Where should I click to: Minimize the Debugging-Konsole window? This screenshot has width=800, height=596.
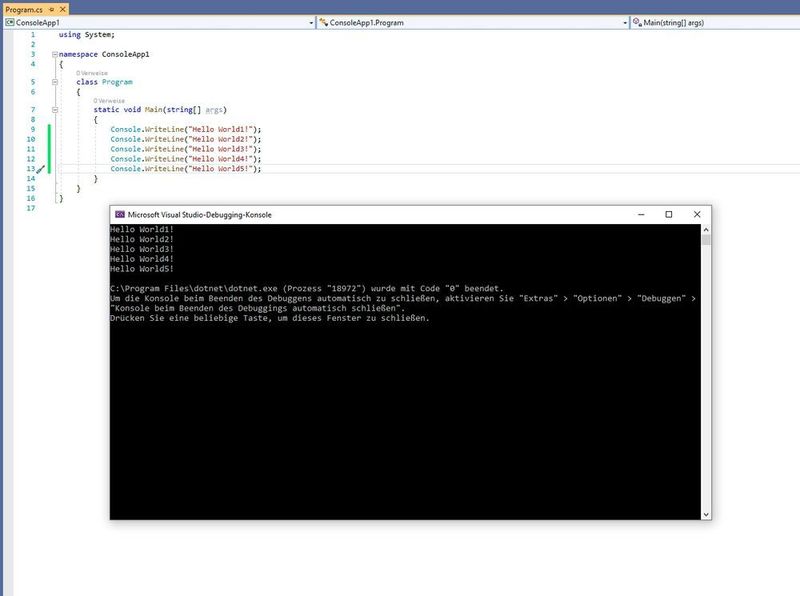(641, 215)
